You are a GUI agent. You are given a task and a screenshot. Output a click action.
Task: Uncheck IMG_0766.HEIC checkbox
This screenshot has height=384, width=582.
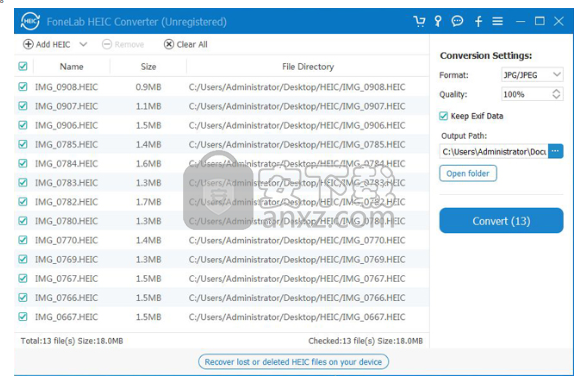[23, 298]
